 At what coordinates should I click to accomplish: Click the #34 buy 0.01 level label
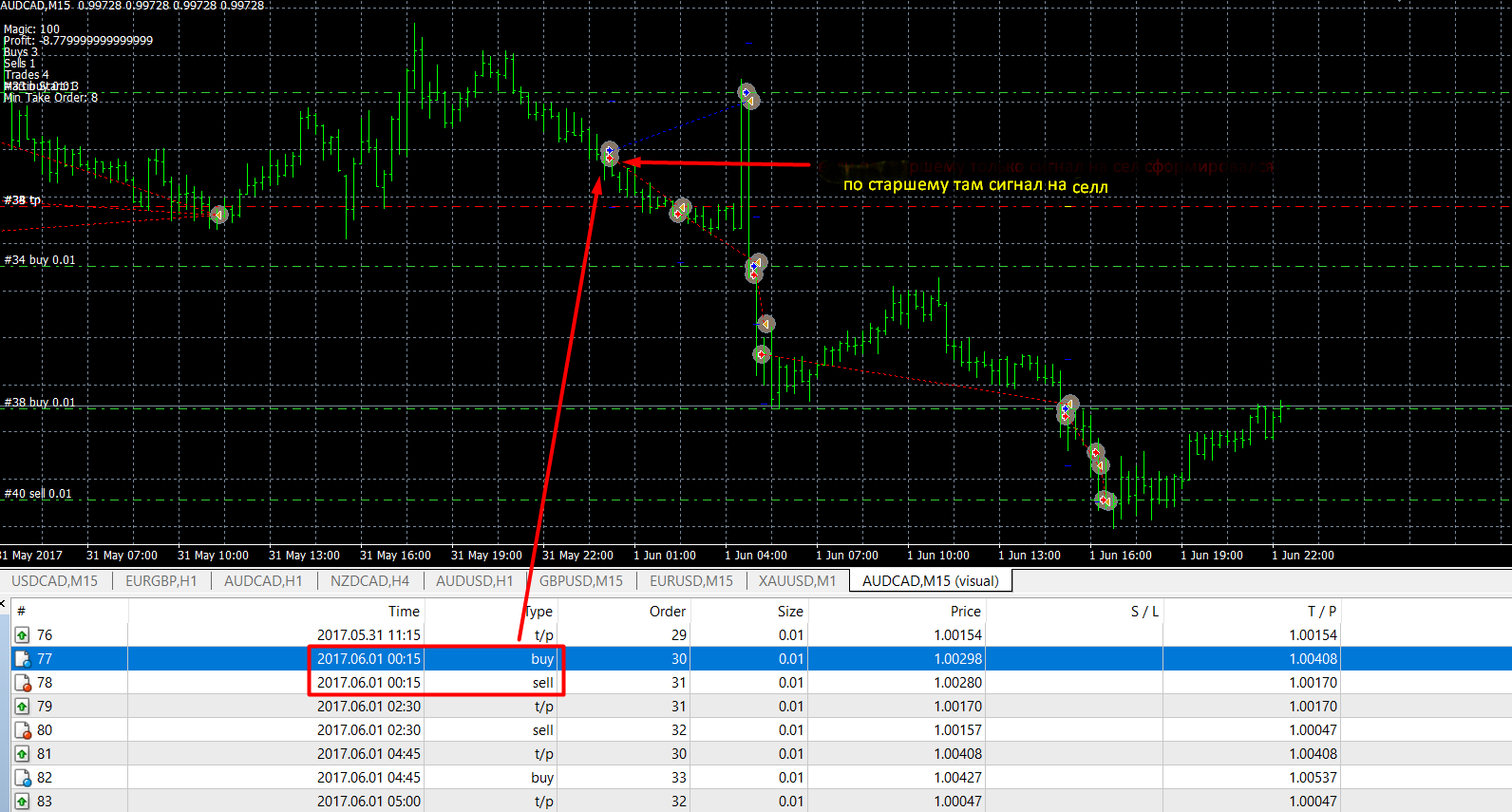40,260
